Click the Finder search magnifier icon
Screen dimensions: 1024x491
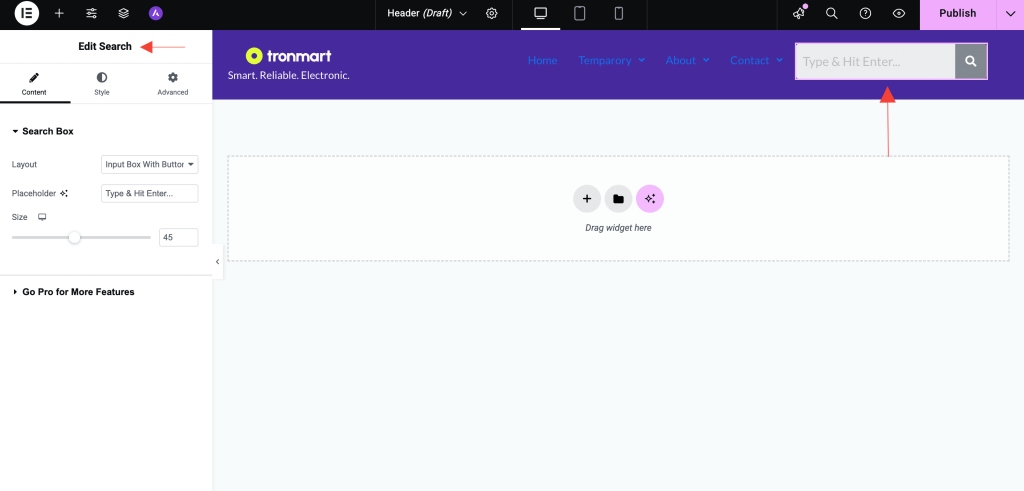coord(832,14)
